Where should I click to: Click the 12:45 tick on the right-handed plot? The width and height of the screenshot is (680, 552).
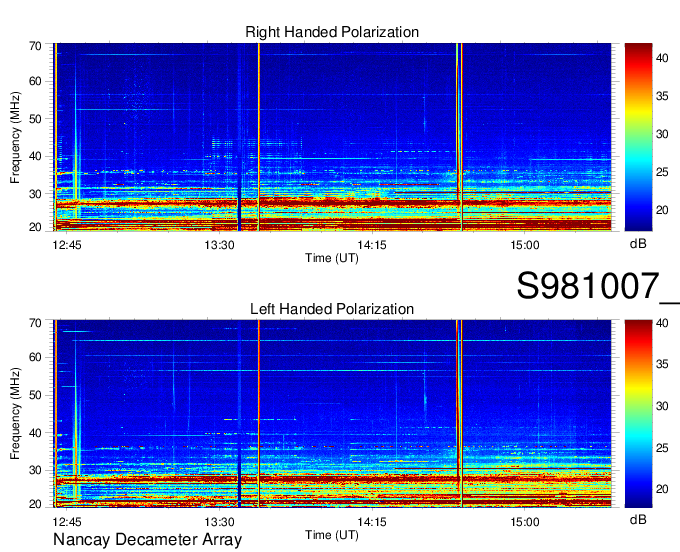click(67, 245)
